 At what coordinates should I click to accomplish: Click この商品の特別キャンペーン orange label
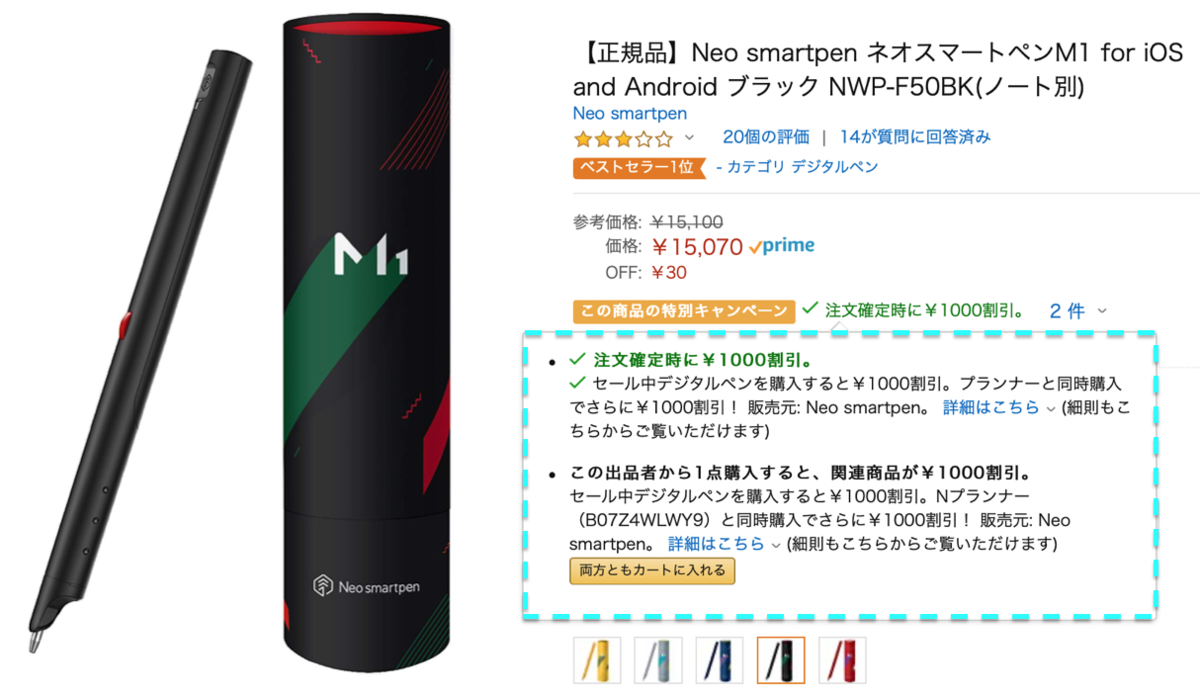click(684, 311)
